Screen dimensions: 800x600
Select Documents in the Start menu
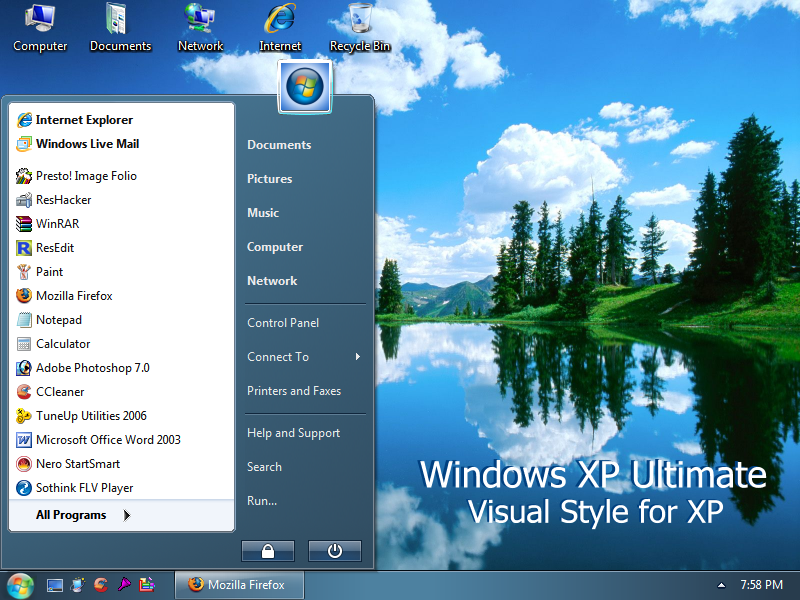point(278,144)
